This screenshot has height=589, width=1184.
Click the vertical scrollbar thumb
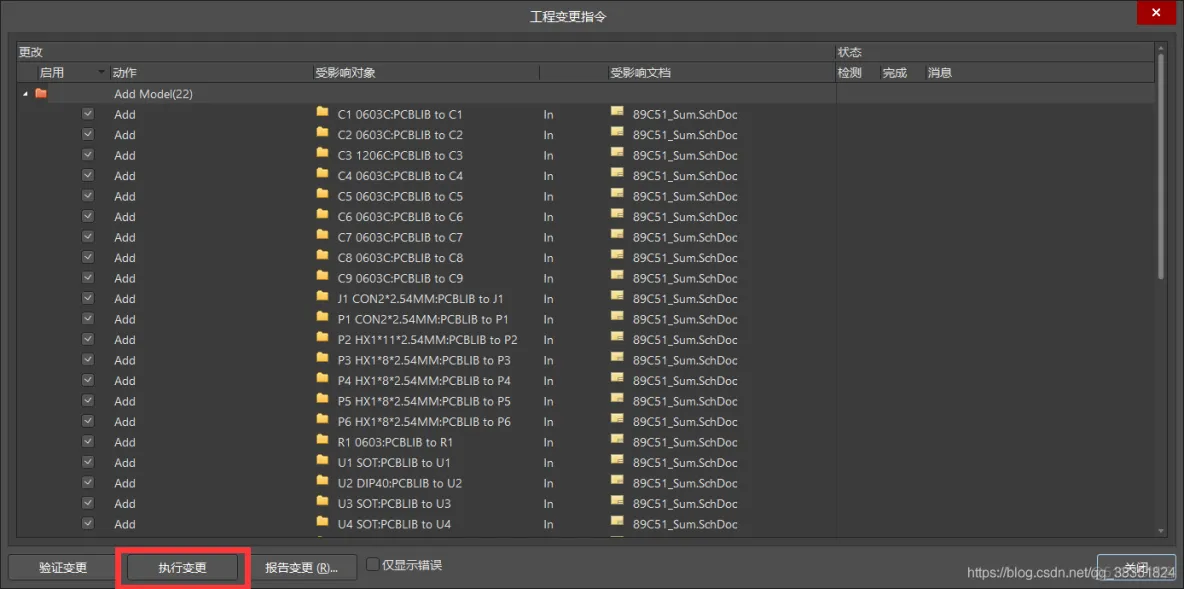pyautogui.click(x=1161, y=166)
